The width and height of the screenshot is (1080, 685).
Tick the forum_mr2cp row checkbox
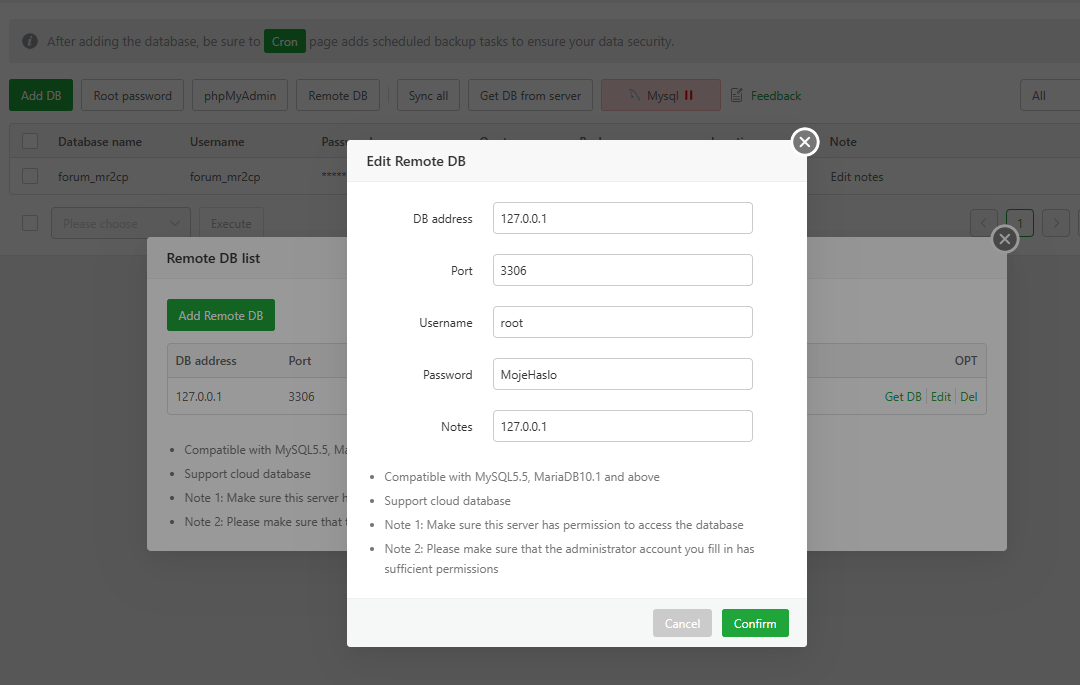30,177
